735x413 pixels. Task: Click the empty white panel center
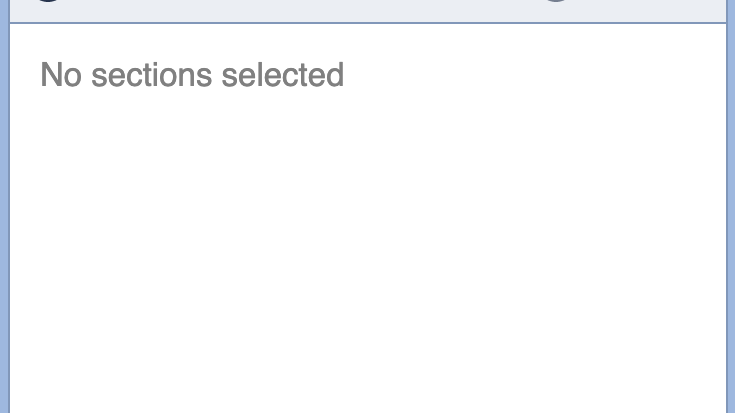tap(367, 220)
